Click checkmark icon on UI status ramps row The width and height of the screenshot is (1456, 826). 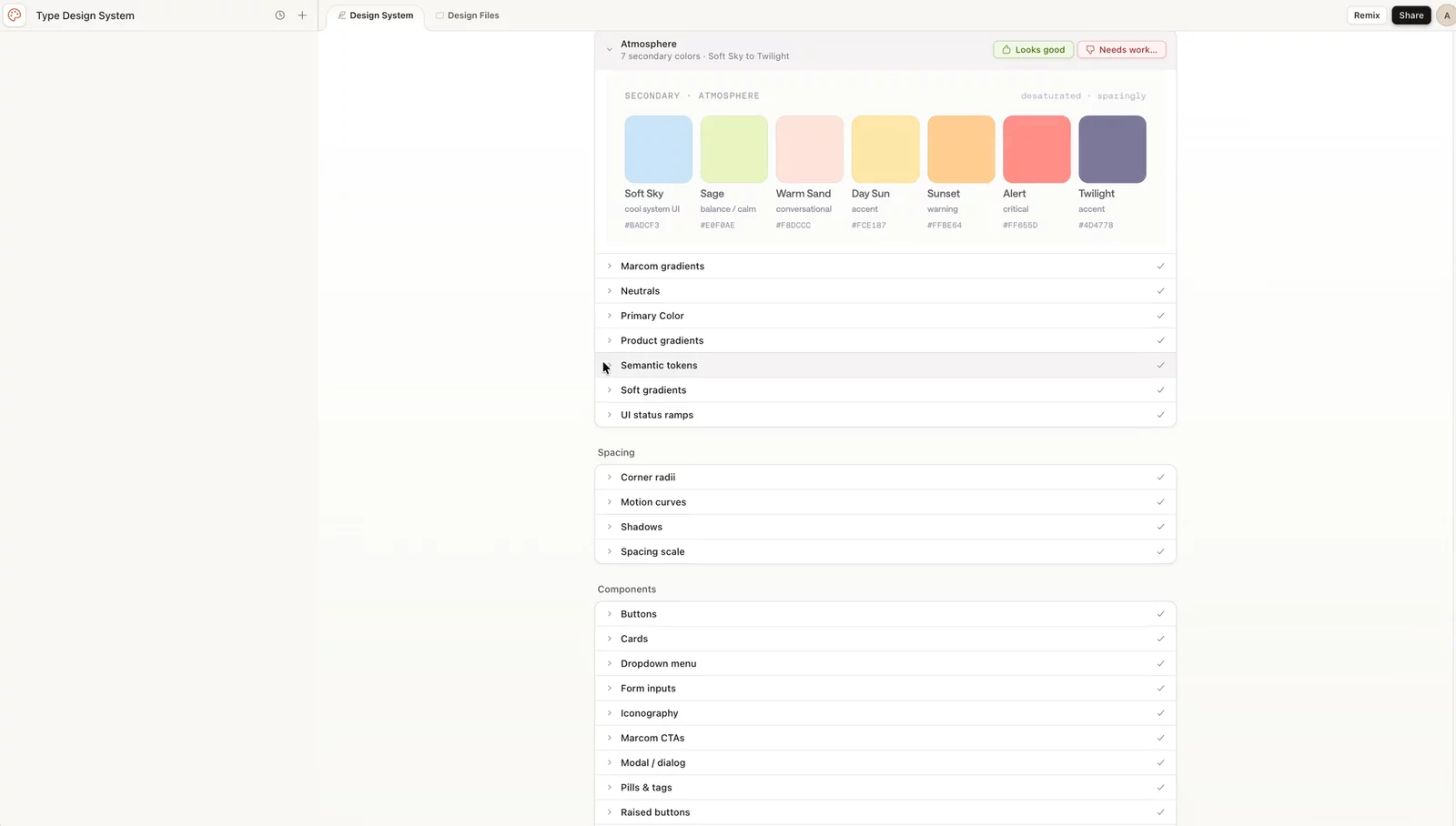(1160, 415)
